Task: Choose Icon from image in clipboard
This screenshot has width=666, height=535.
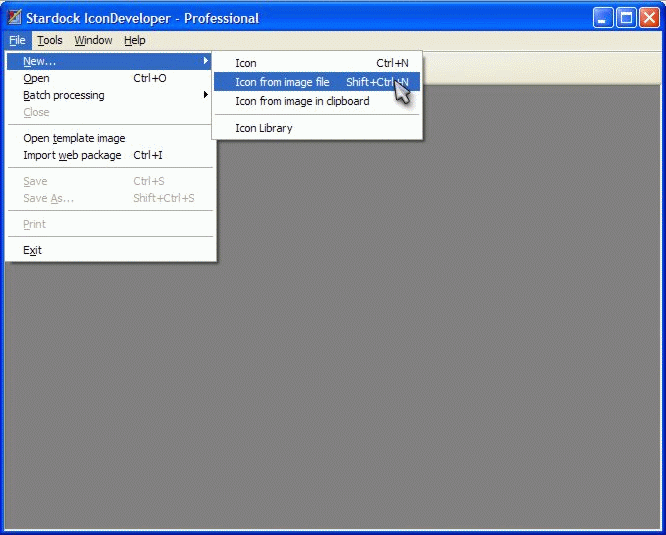Action: (317, 101)
